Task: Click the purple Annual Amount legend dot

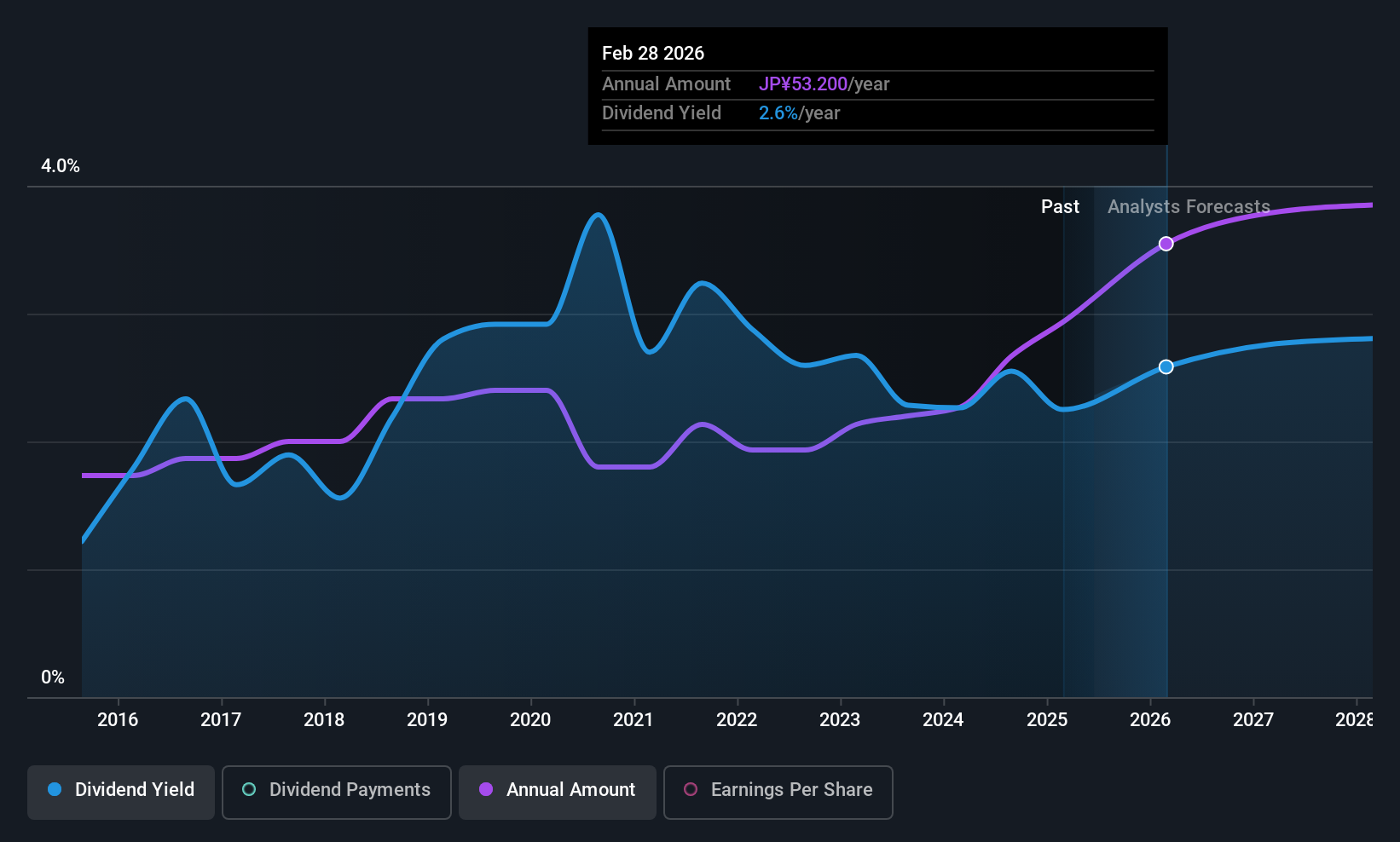Action: (486, 789)
